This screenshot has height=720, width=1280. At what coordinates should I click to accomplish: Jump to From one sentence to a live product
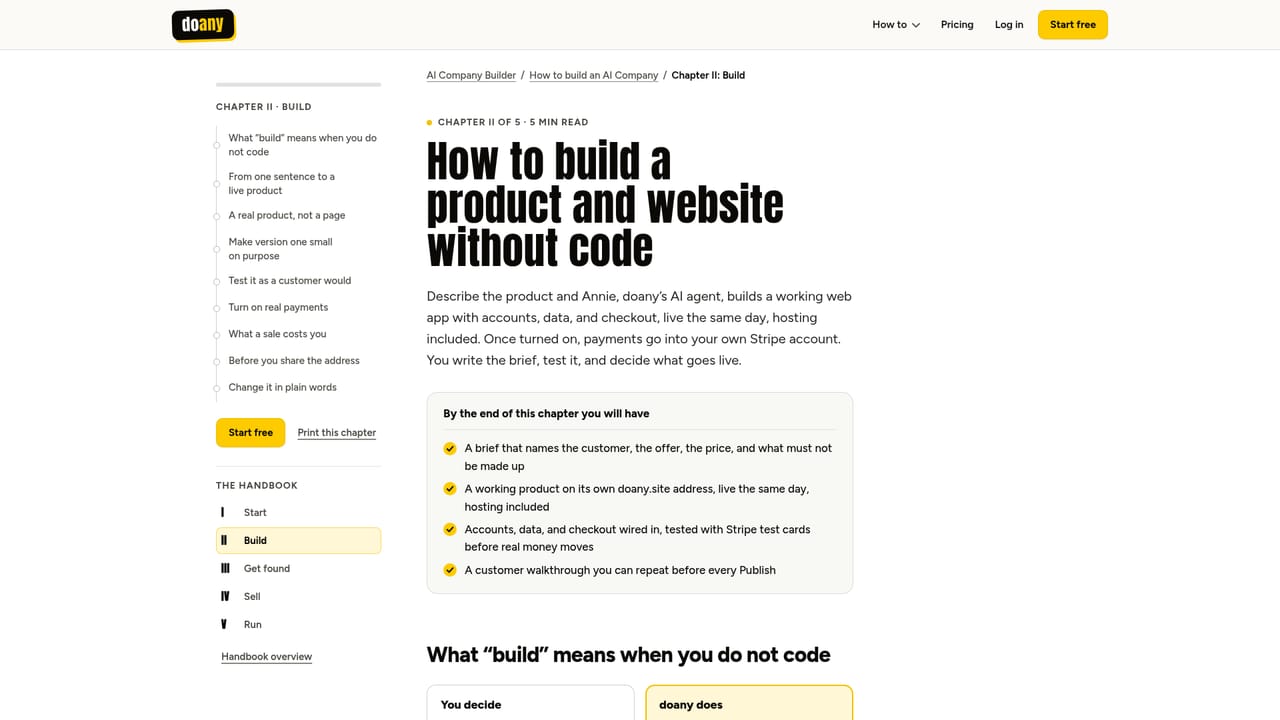281,184
